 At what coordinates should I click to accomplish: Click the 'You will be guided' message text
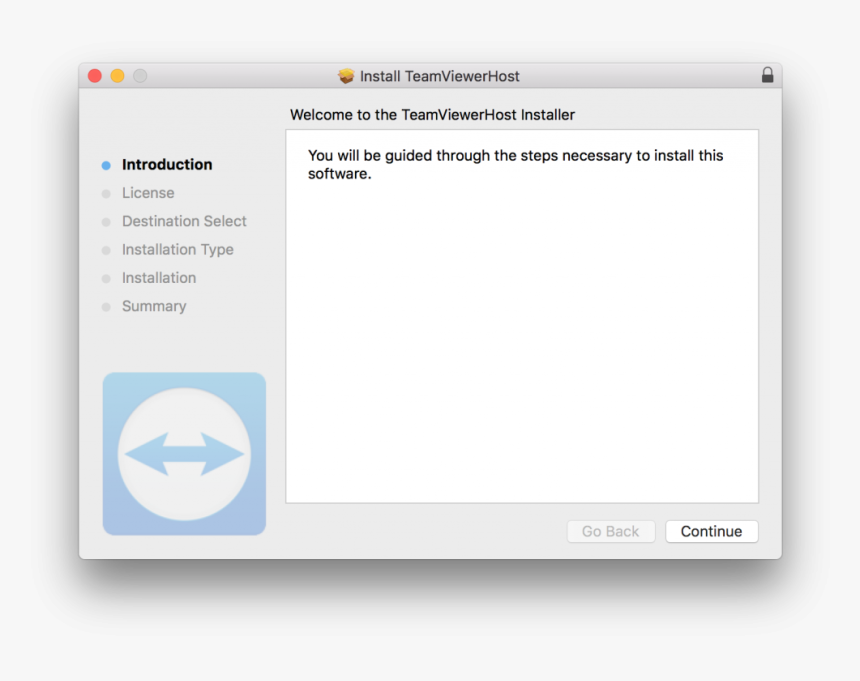516,164
